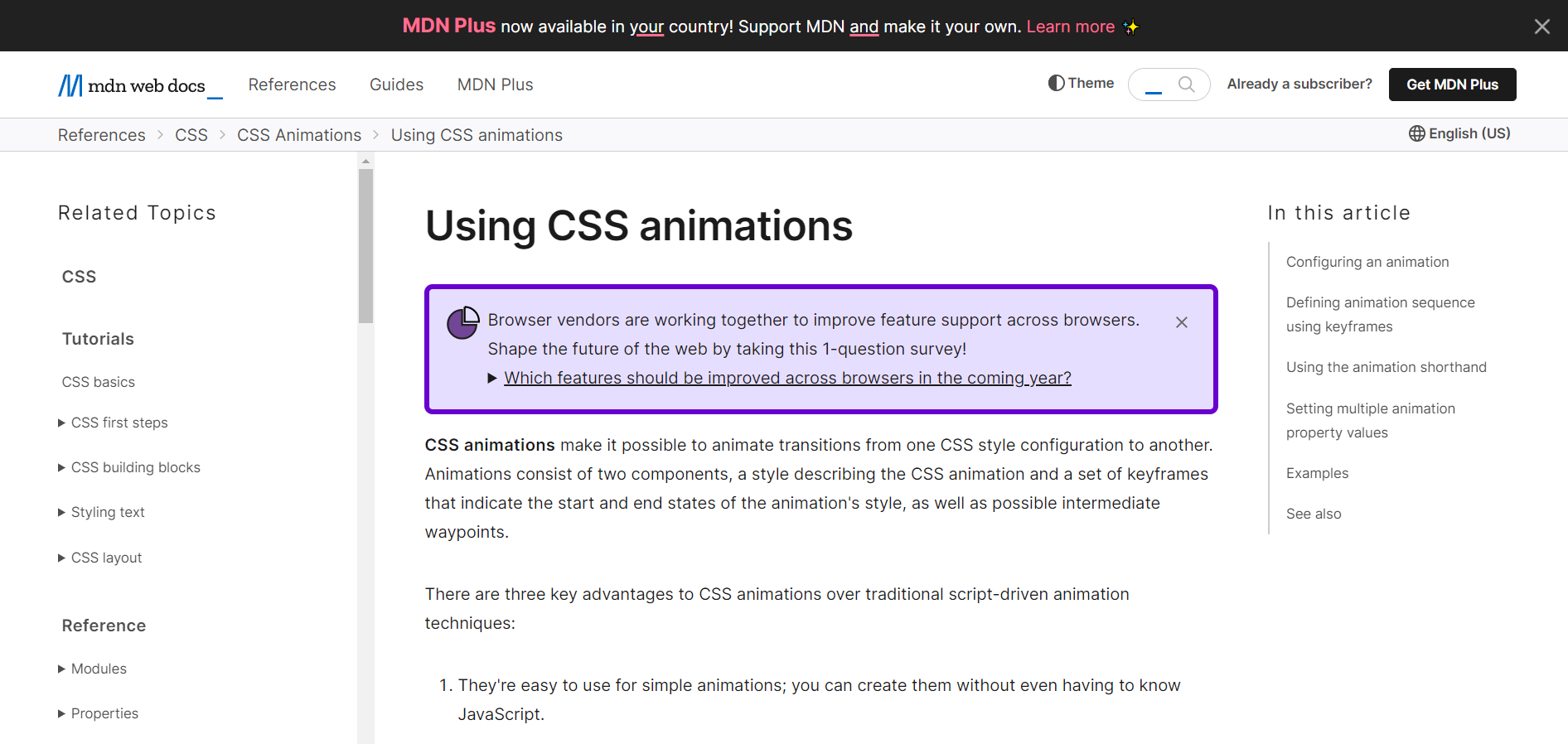Jump to Configuring an animation section
The height and width of the screenshot is (744, 1568).
pos(1367,262)
